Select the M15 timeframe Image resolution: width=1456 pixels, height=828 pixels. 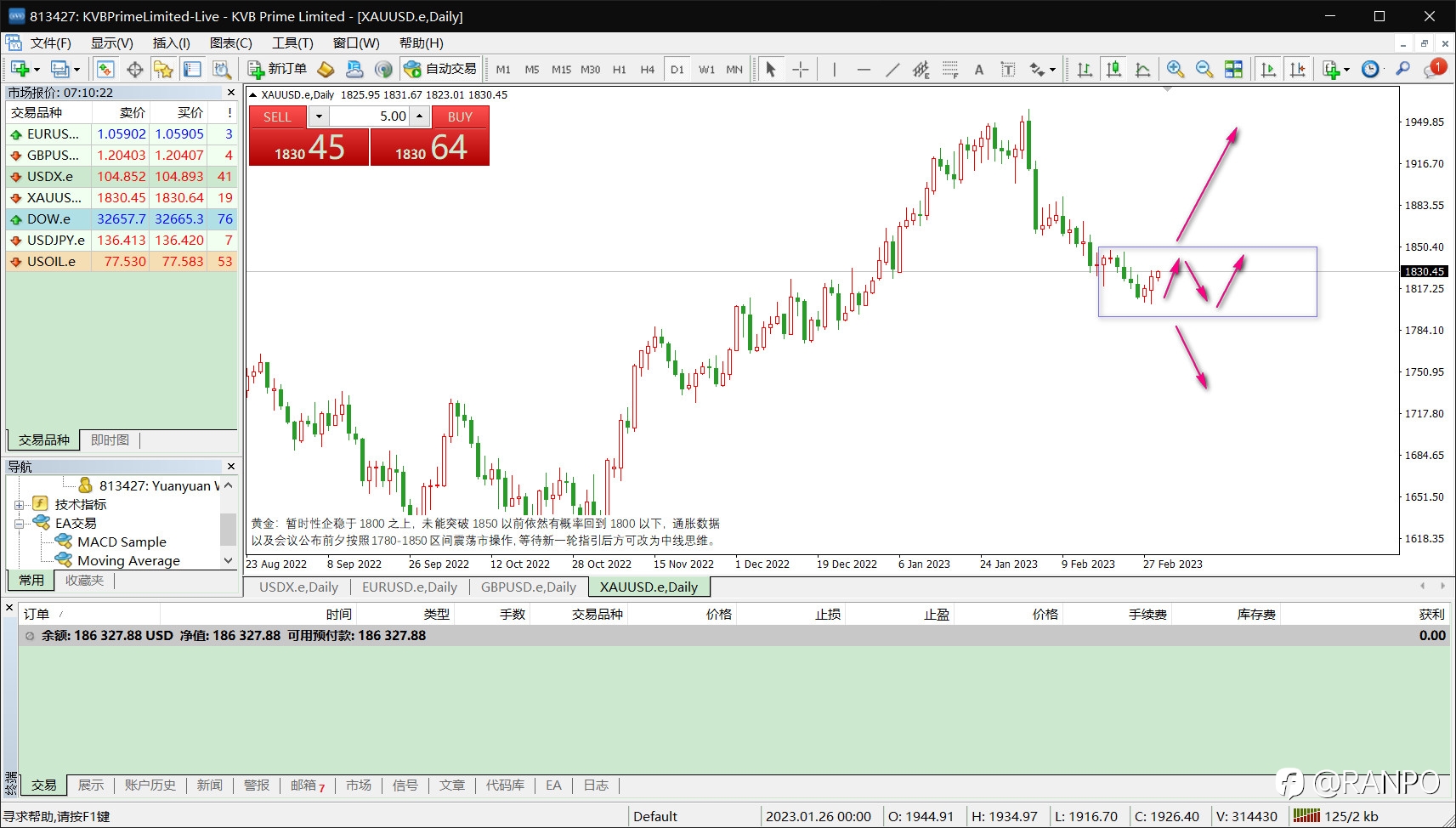tap(561, 70)
